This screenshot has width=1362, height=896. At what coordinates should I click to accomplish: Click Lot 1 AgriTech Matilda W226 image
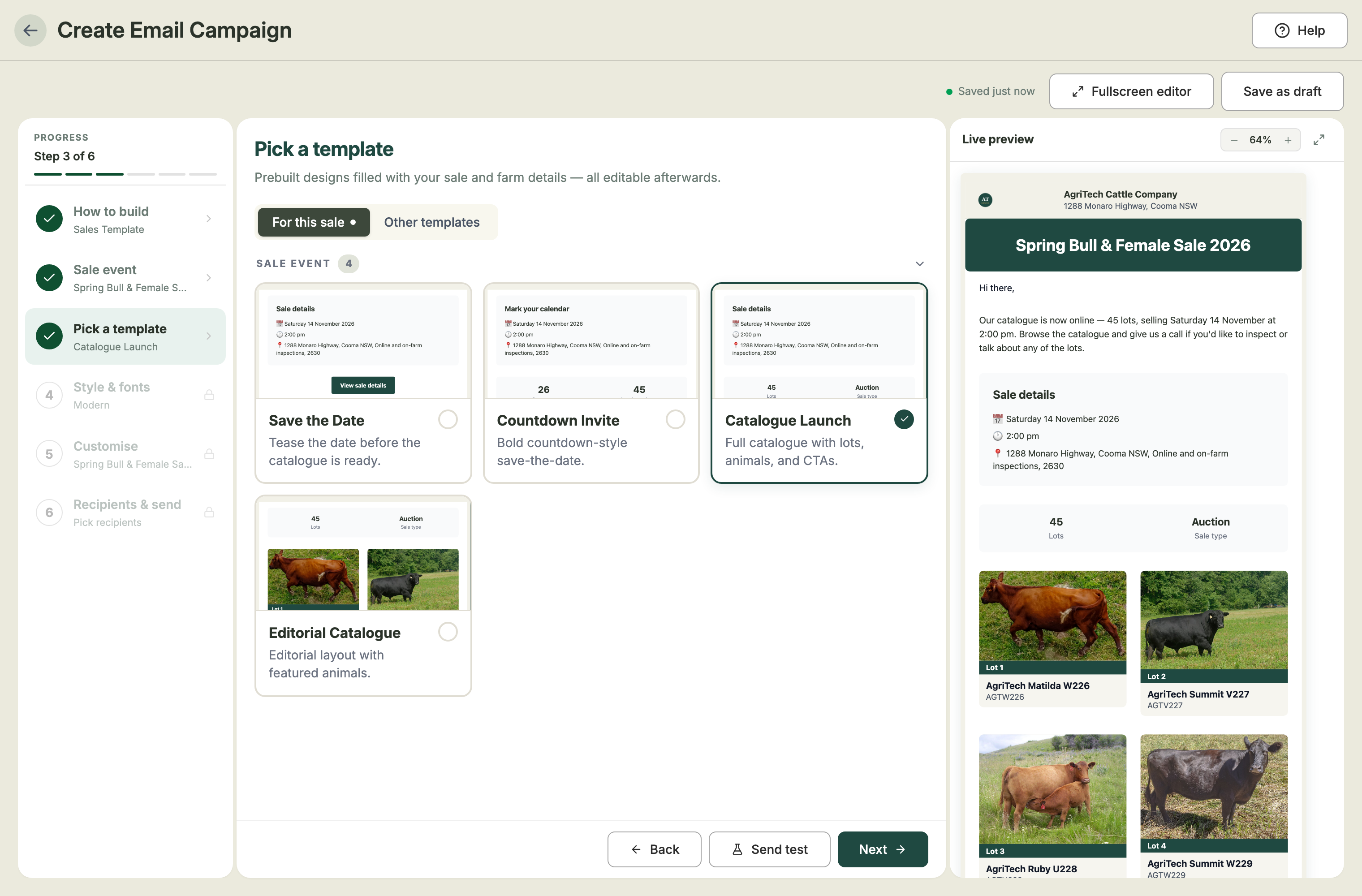1052,616
